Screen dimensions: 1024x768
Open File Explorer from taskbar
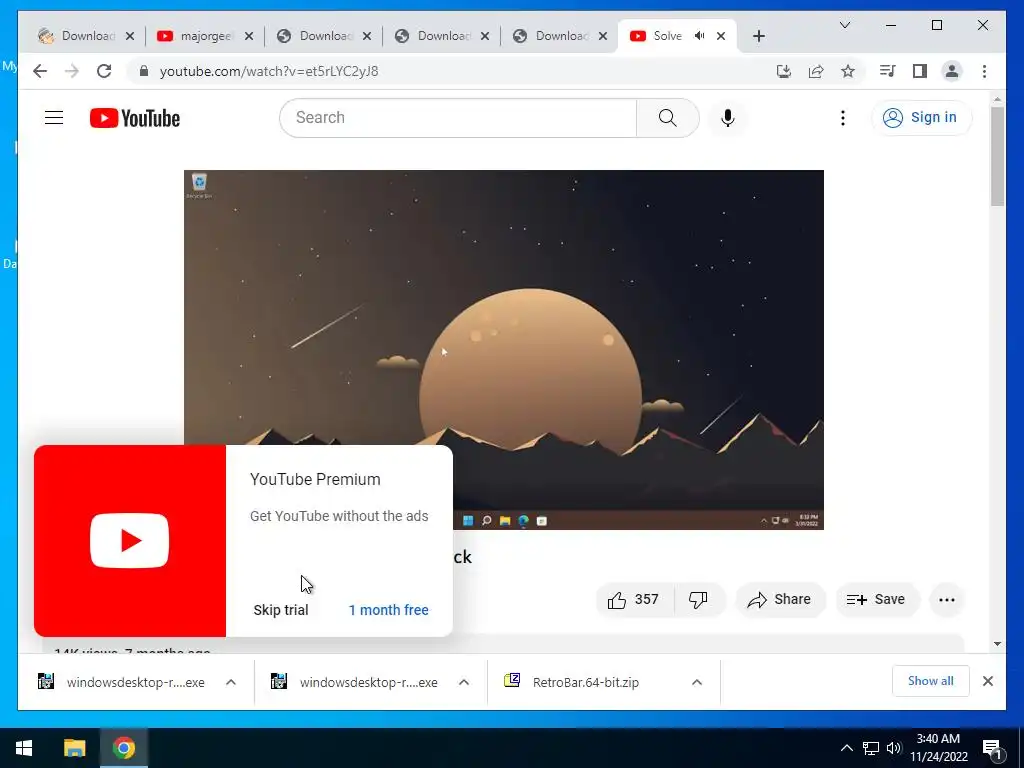[x=74, y=748]
